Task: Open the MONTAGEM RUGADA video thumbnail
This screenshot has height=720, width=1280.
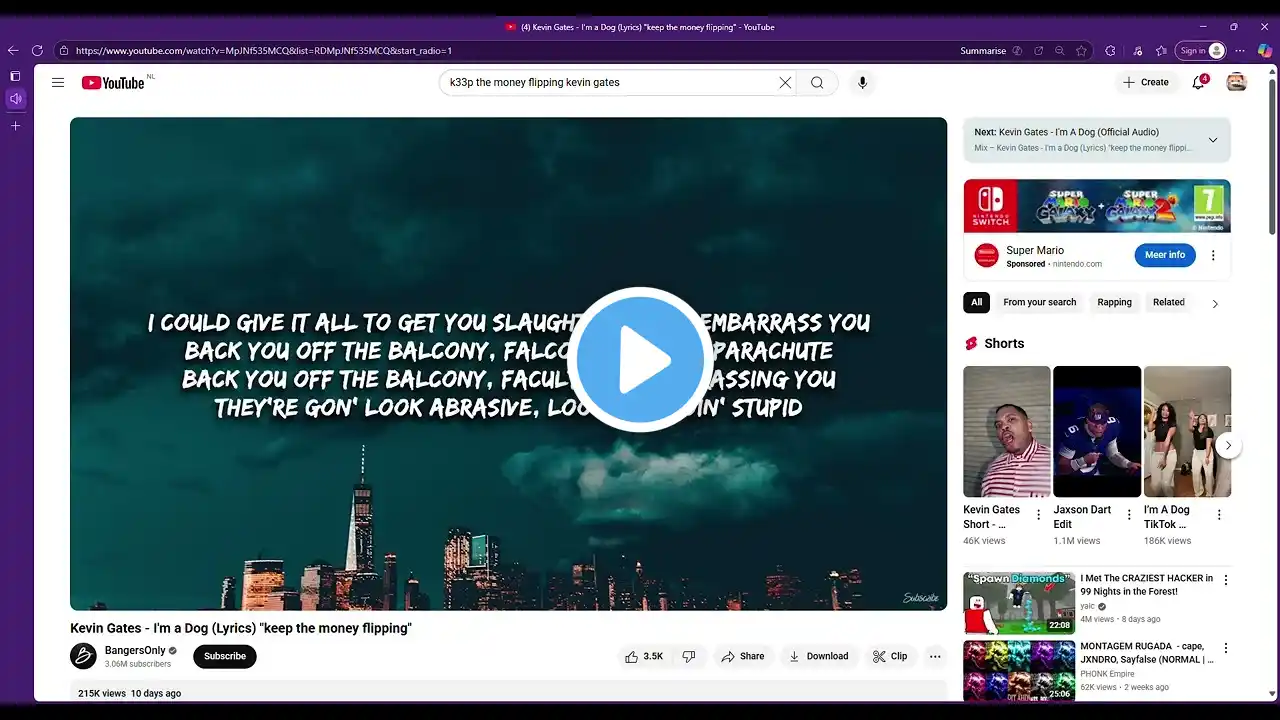Action: click(1019, 671)
